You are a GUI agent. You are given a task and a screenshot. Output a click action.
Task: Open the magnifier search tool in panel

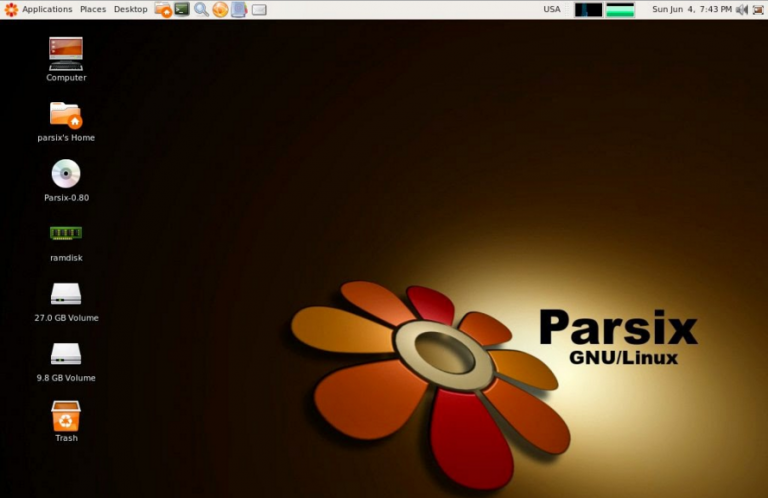pyautogui.click(x=201, y=9)
